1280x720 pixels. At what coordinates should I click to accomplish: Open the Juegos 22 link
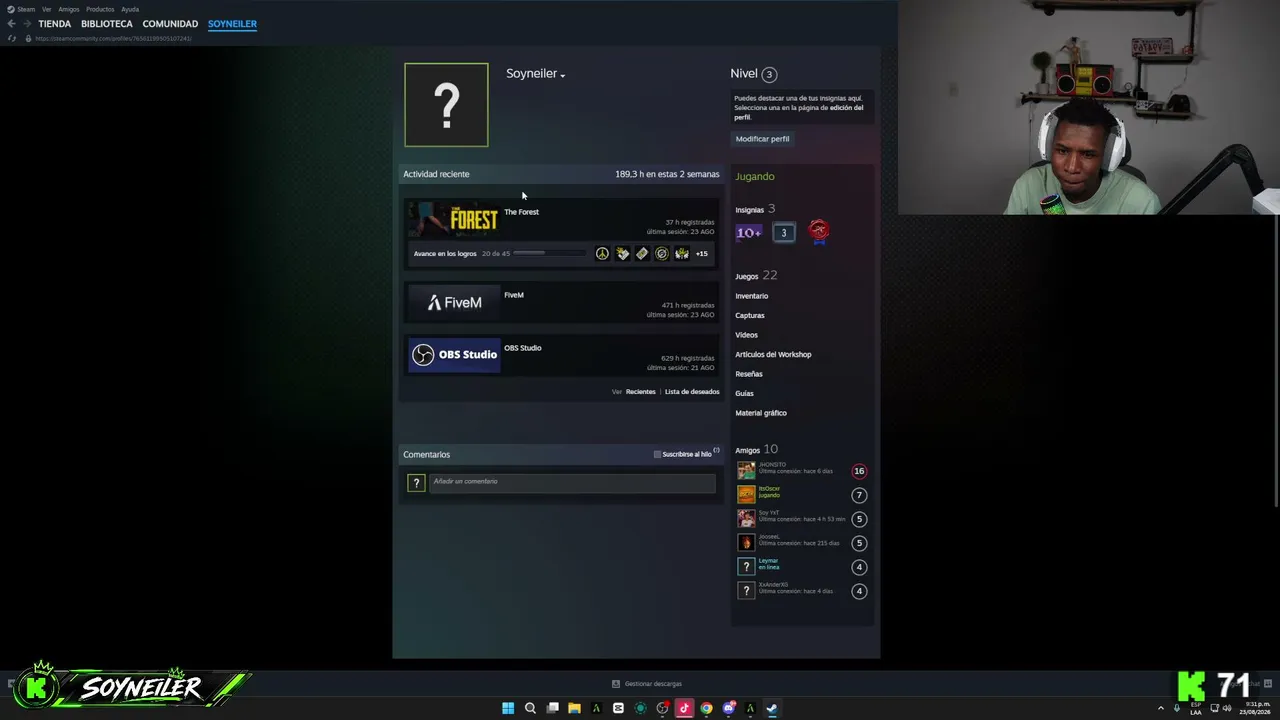pyautogui.click(x=756, y=276)
